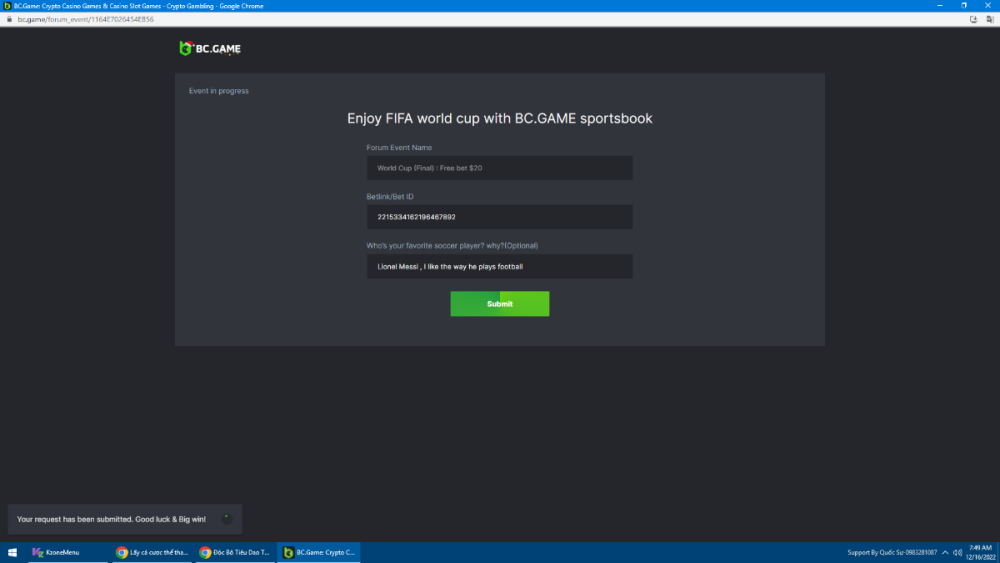Click the round icon on the notification toast
Image resolution: width=1000 pixels, height=563 pixels.
click(x=227, y=518)
